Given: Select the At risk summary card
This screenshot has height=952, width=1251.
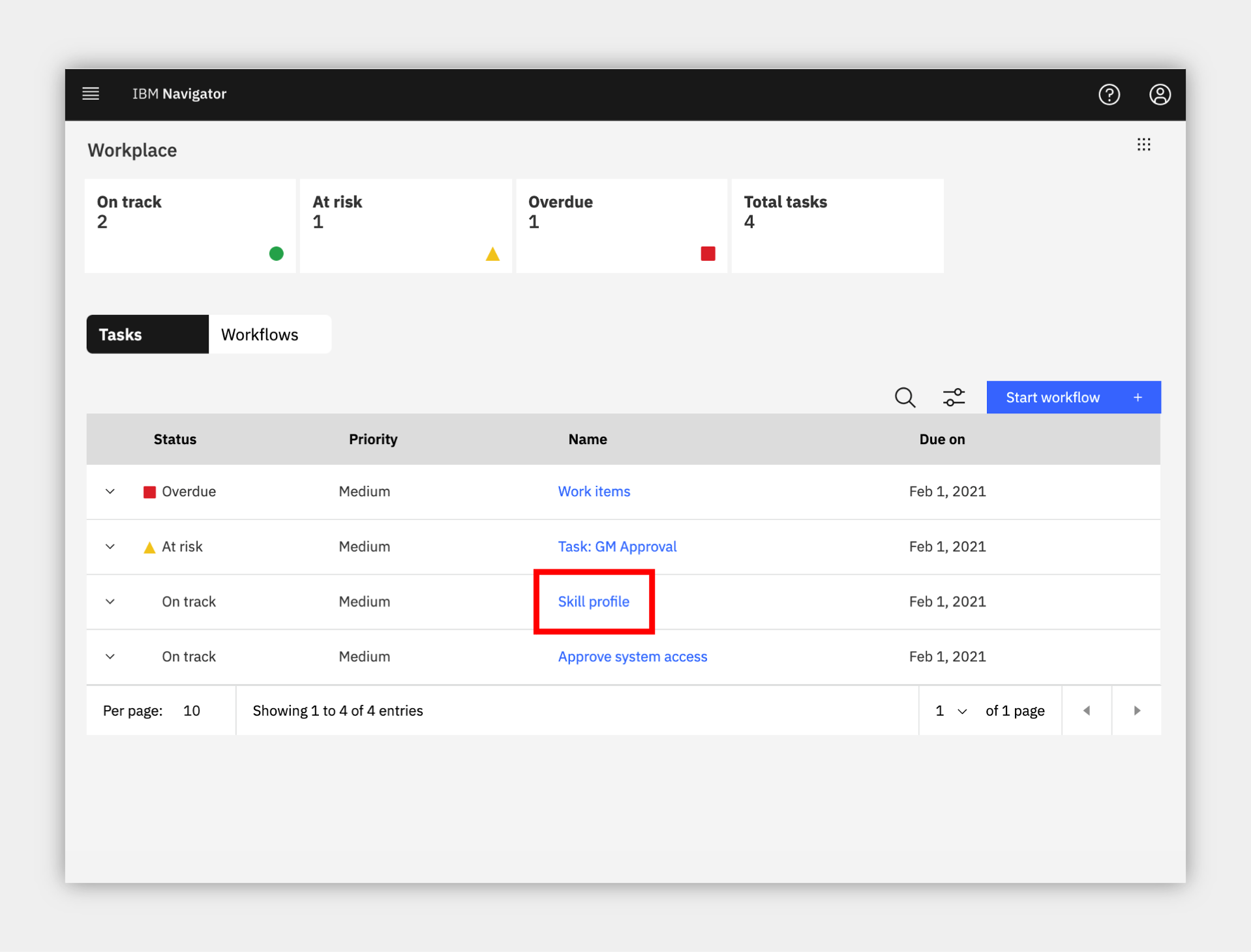Looking at the screenshot, I should pos(406,226).
